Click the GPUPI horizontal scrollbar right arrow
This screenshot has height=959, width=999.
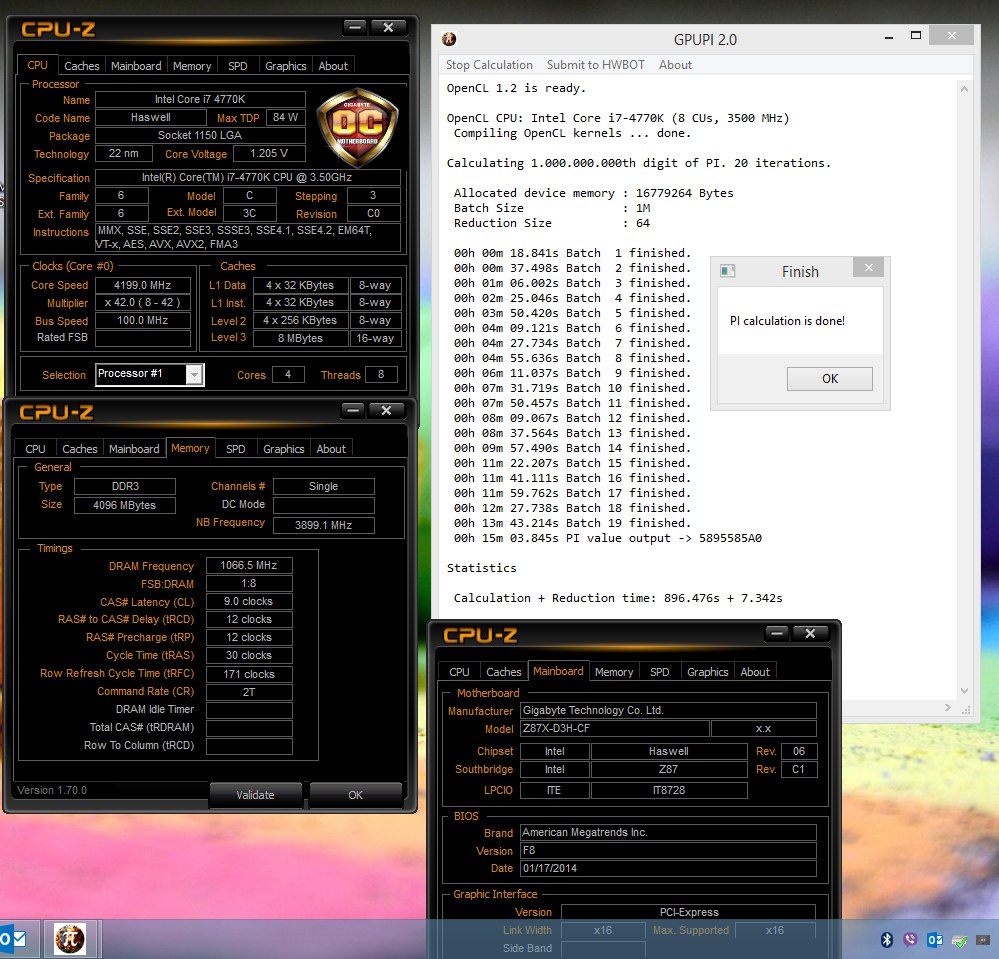coord(948,707)
